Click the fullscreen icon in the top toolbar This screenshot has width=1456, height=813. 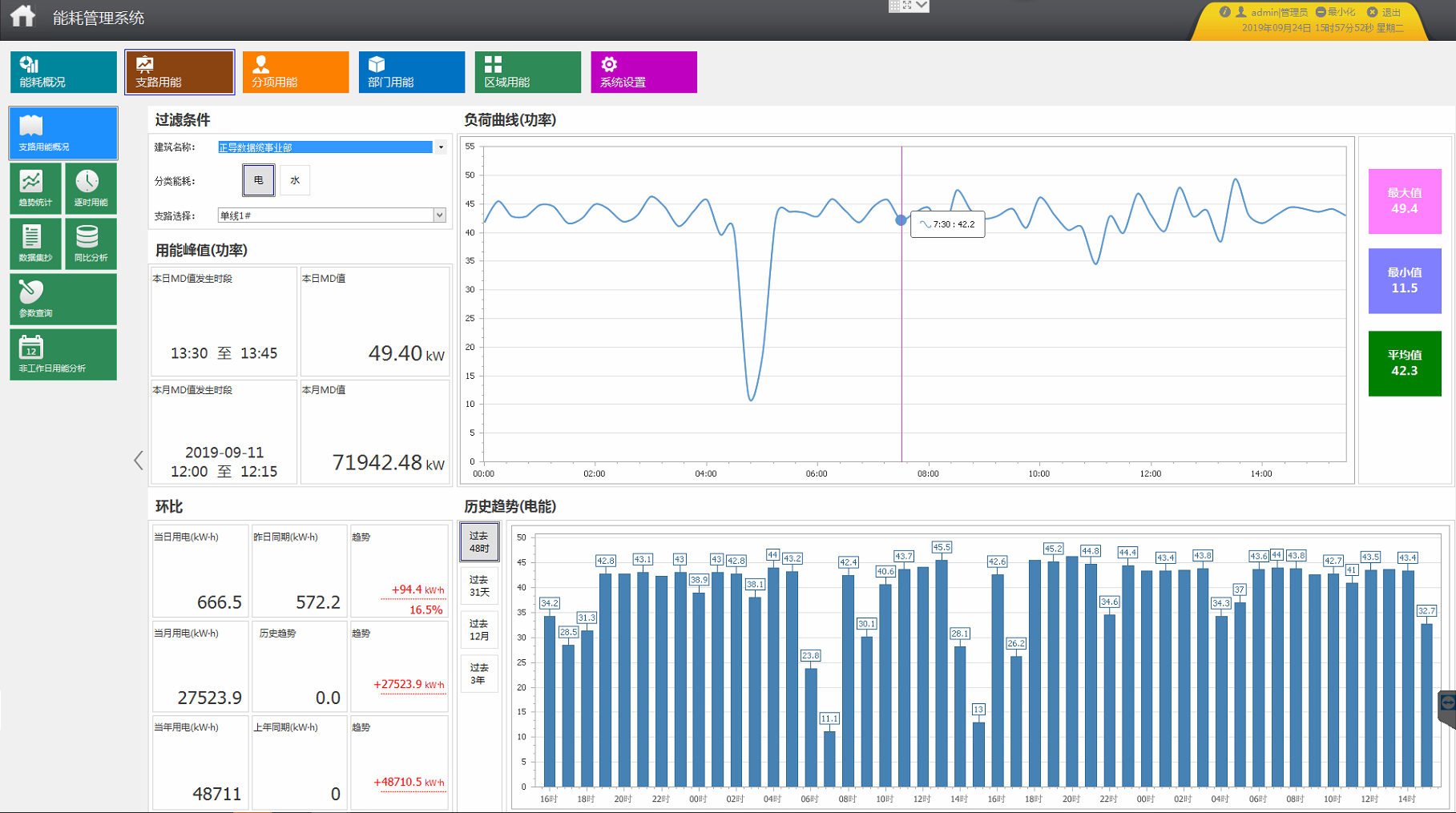pyautogui.click(x=907, y=6)
